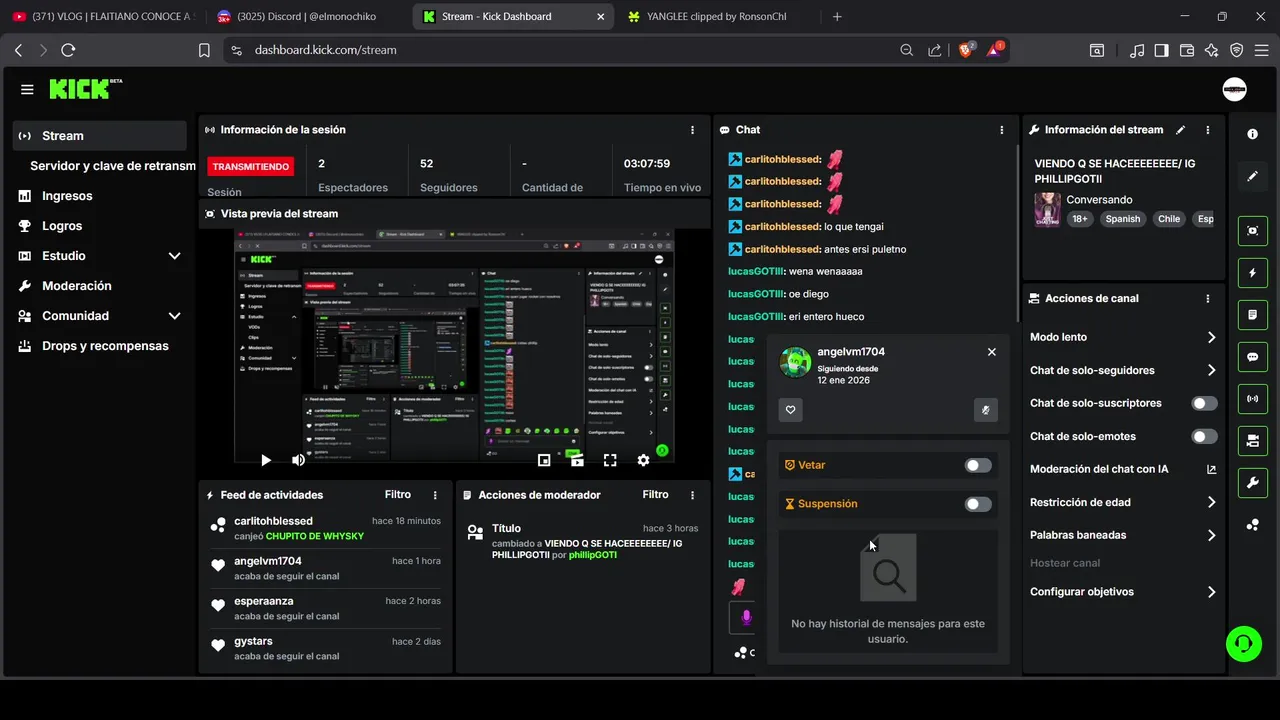Screen dimensions: 1280x720
Task: Open Servidor y clave de retransmisión
Action: click(x=112, y=166)
